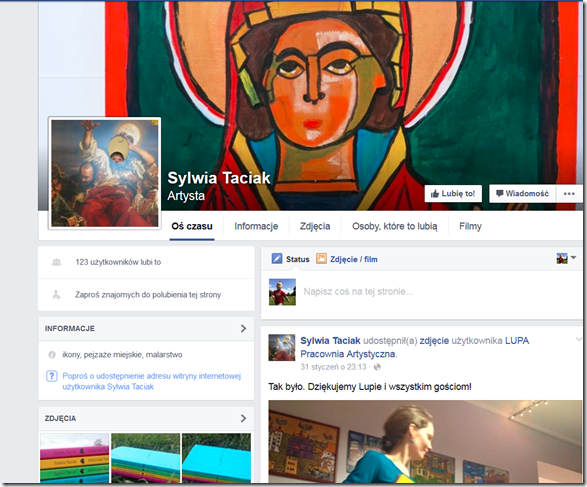Open the Zdjęcia tab
Screen dimensions: 587x487
[x=315, y=226]
